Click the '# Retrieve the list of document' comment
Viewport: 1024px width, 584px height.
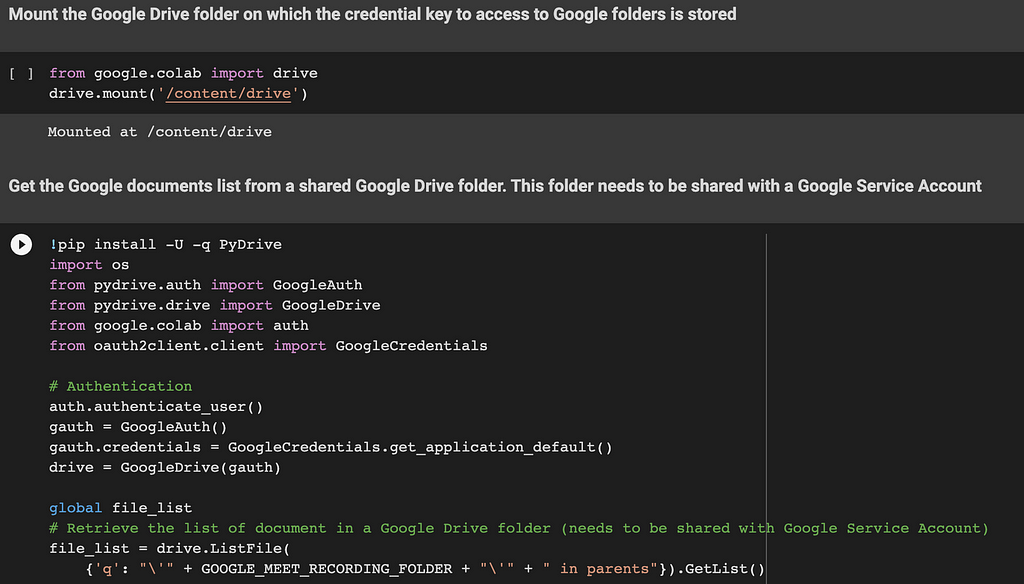click(519, 528)
